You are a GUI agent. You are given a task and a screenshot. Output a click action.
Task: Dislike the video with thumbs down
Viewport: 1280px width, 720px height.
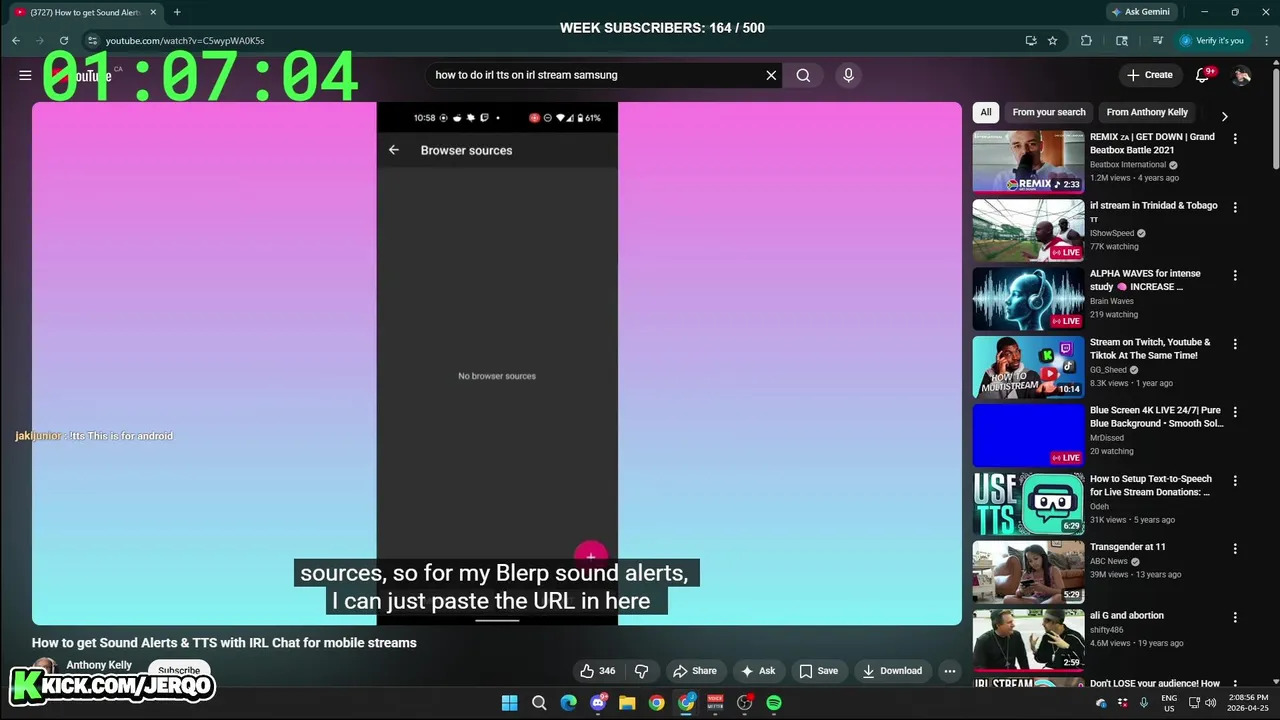click(x=642, y=671)
